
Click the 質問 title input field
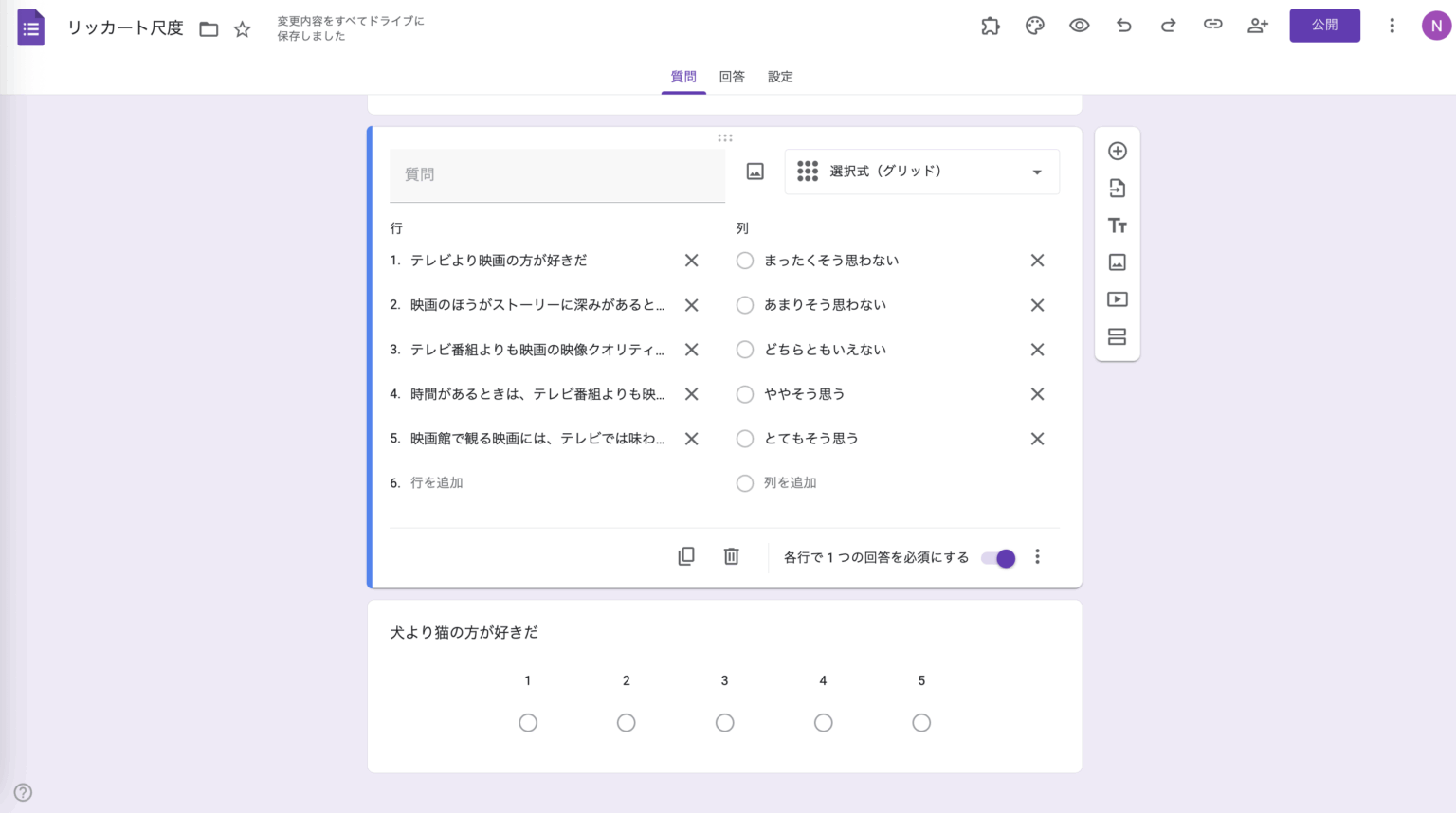[x=557, y=174]
